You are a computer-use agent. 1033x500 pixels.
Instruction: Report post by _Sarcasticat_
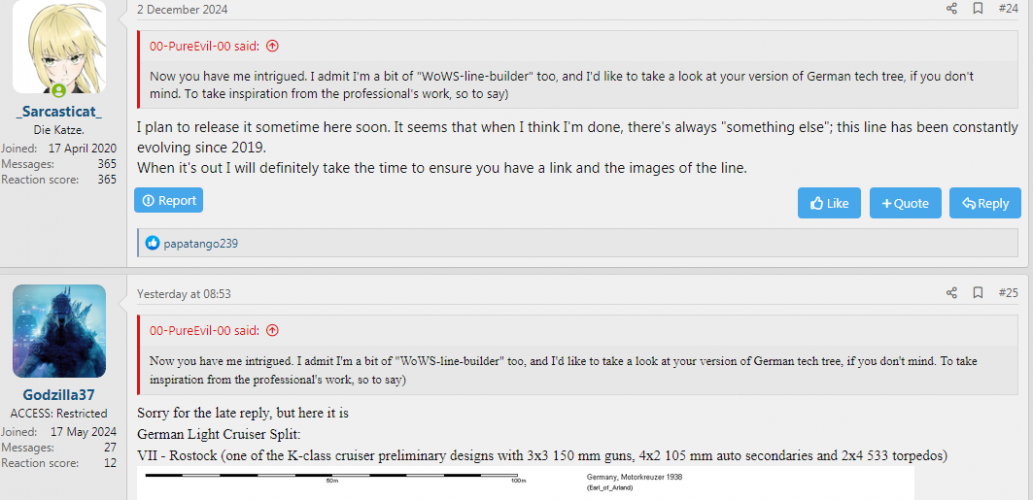(x=169, y=201)
